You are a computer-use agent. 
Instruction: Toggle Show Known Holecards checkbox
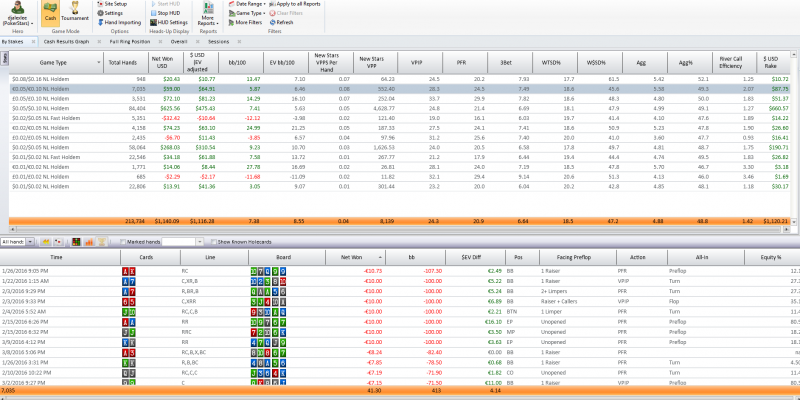(x=214, y=242)
